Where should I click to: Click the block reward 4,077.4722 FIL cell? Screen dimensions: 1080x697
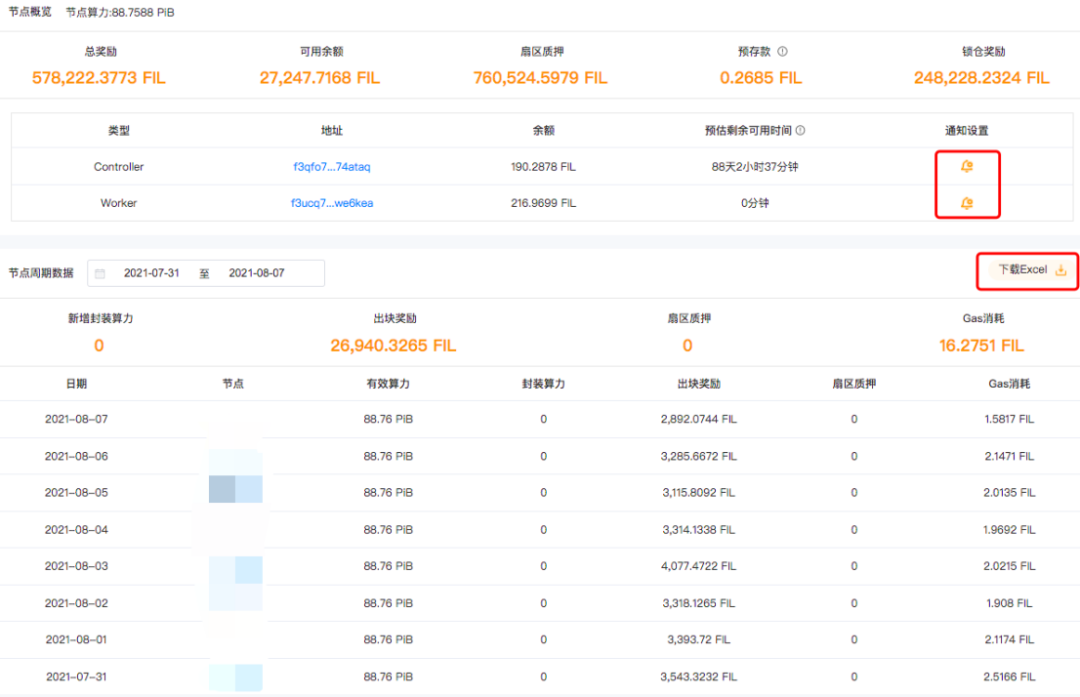coord(698,566)
